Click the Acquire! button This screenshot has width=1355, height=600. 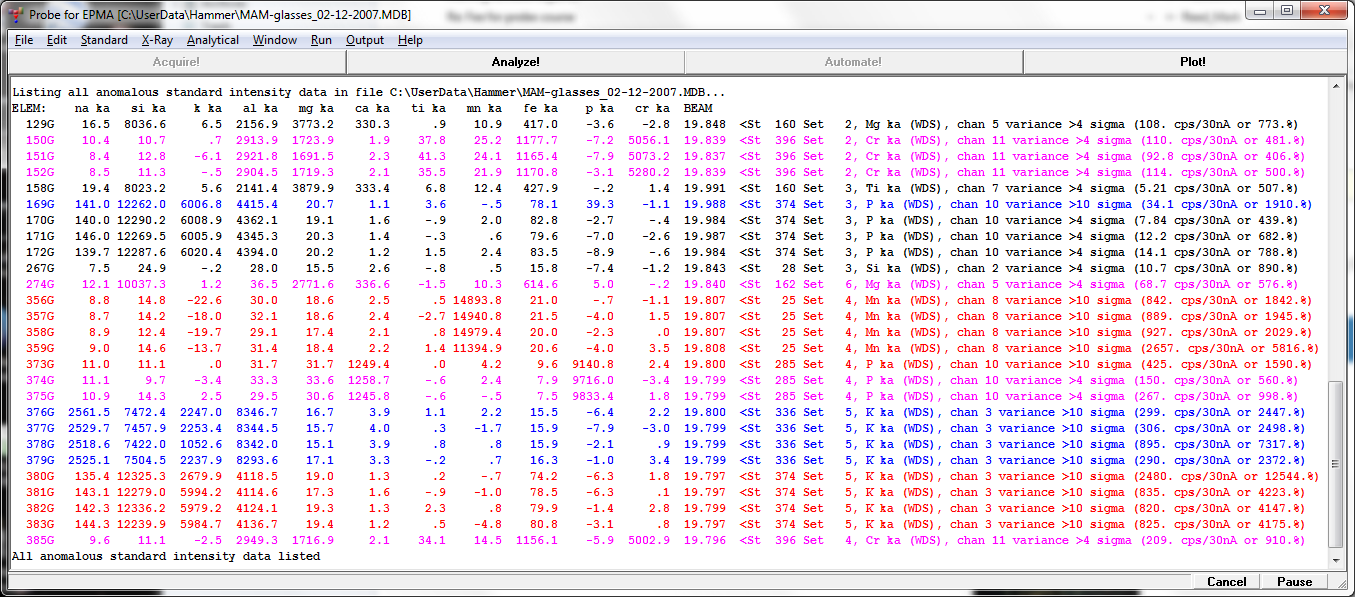(x=176, y=62)
